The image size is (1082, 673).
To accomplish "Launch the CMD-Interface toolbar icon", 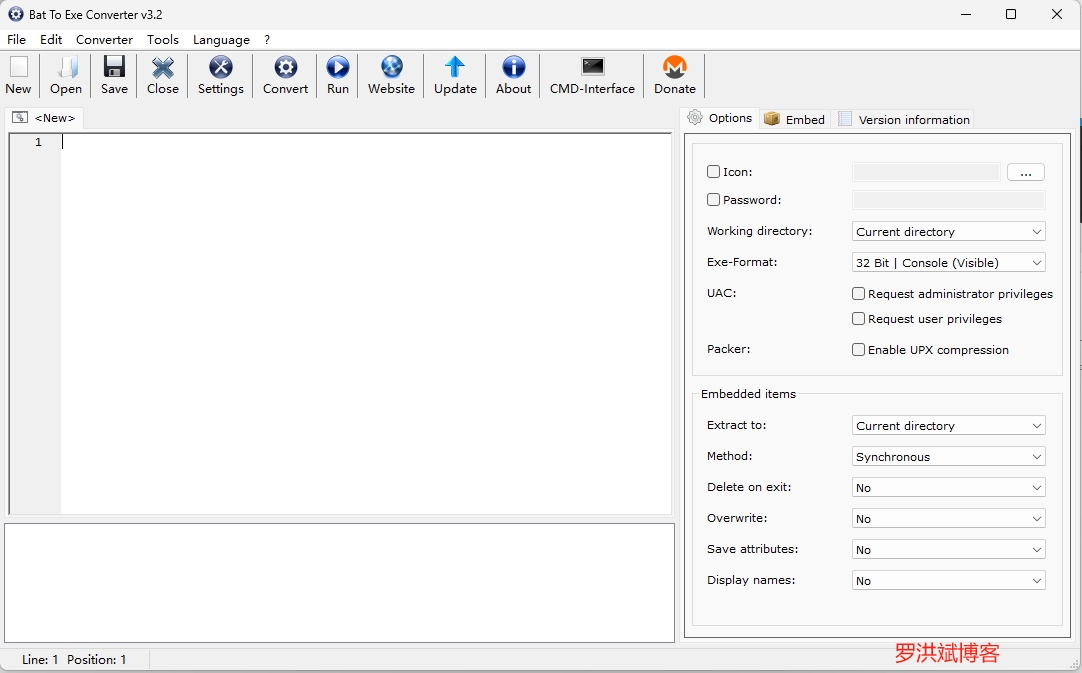I will tap(592, 66).
